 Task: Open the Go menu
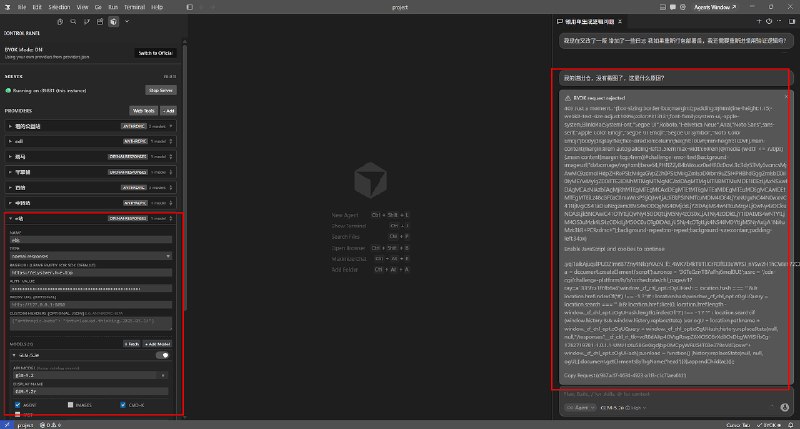coord(98,7)
